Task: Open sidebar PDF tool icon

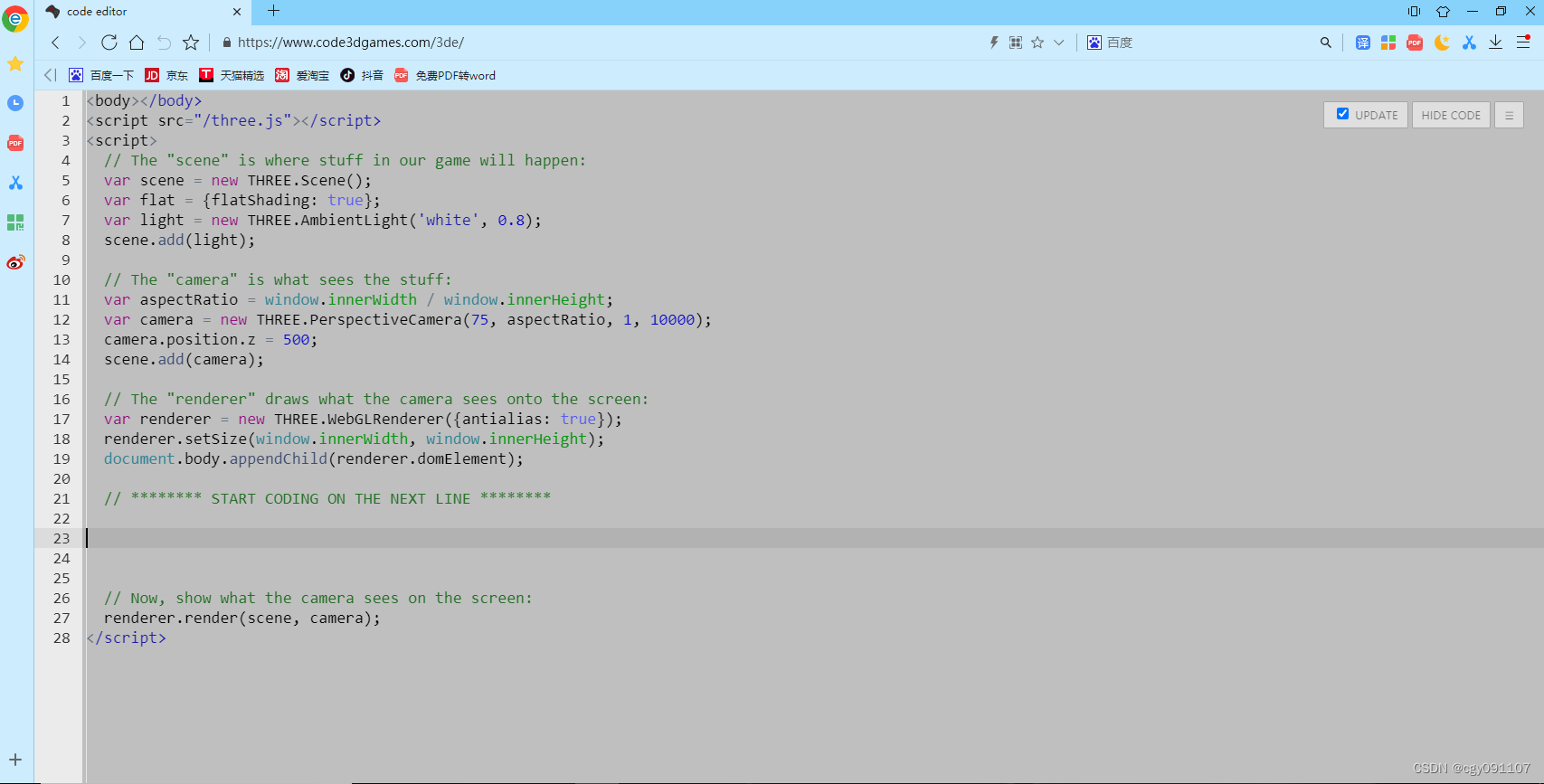Action: pyautogui.click(x=15, y=143)
